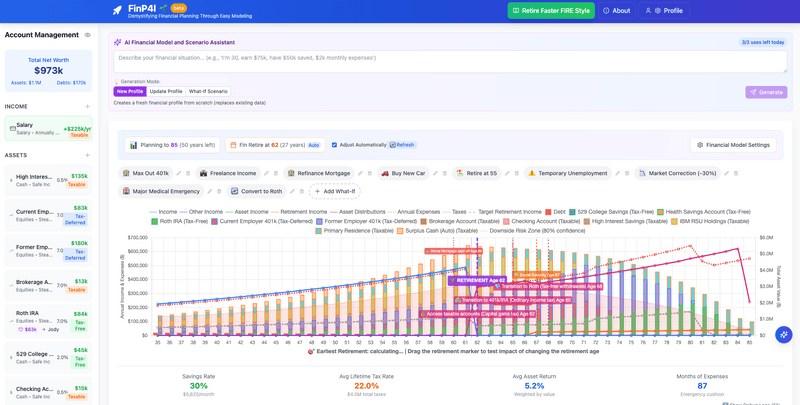This screenshot has height=405, width=800.
Task: Edit the Max Out 401k scenario pencil
Action: (x=179, y=173)
